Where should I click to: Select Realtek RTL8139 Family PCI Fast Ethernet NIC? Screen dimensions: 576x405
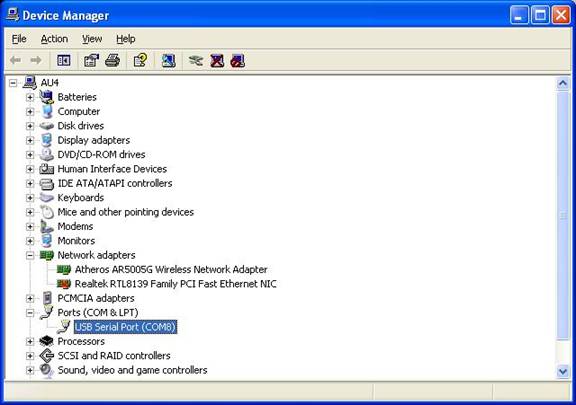point(176,284)
